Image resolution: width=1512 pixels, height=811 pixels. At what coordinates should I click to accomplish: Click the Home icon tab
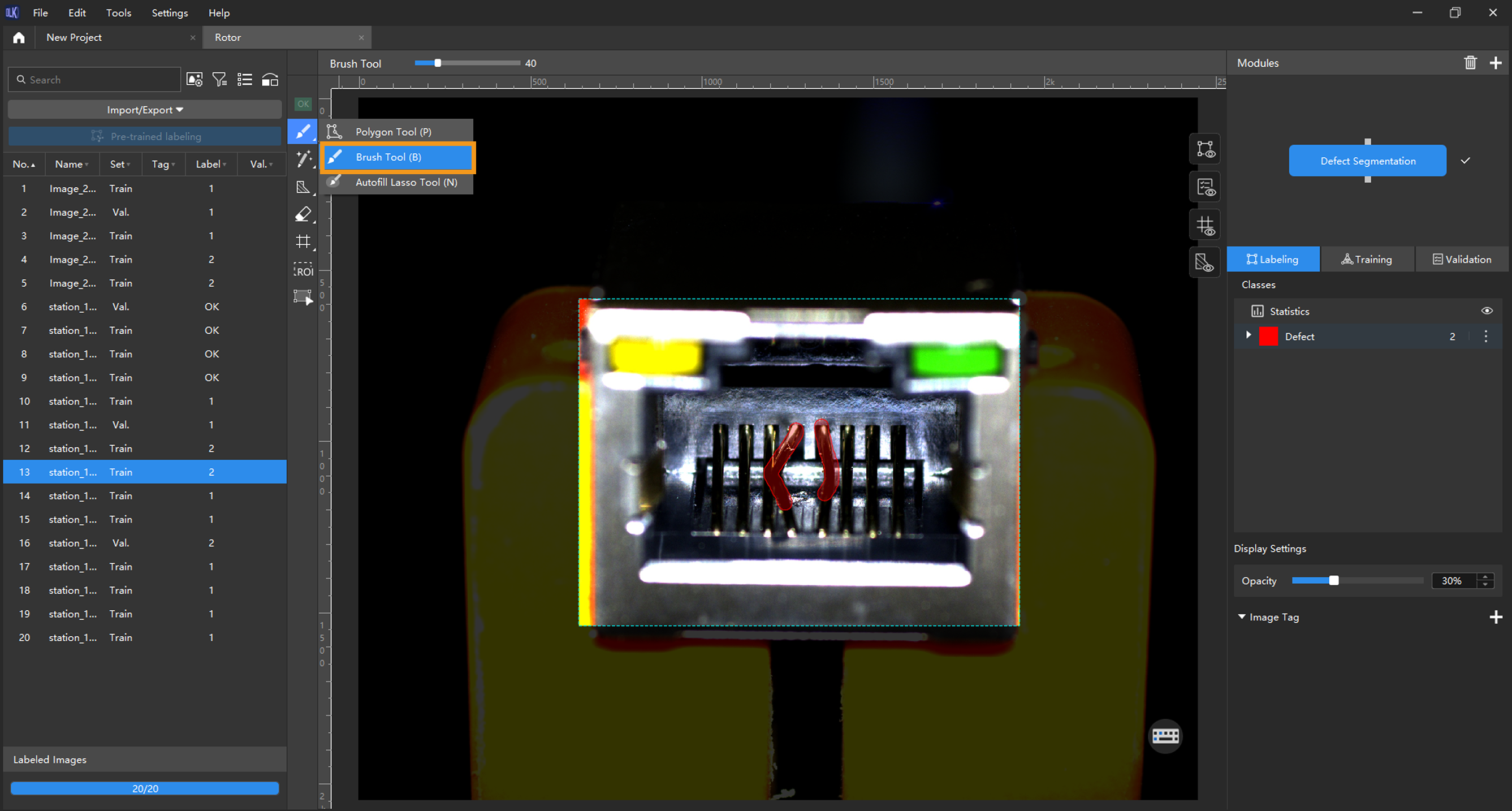(x=19, y=37)
